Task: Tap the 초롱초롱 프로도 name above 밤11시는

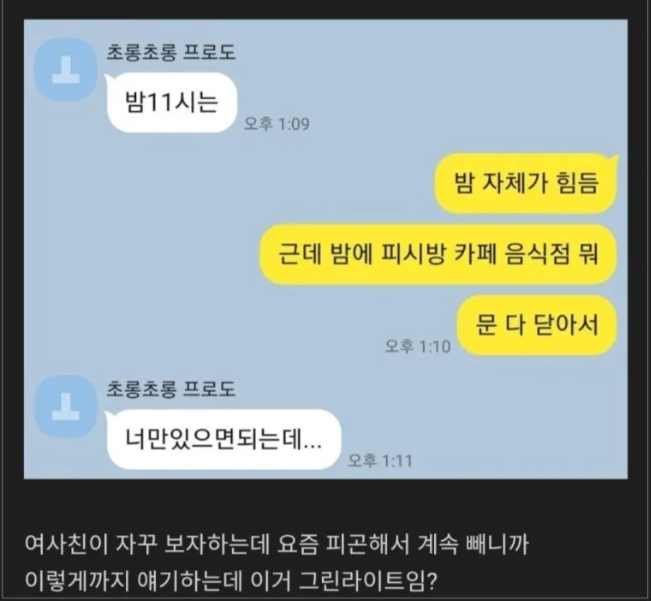Action: tap(171, 52)
